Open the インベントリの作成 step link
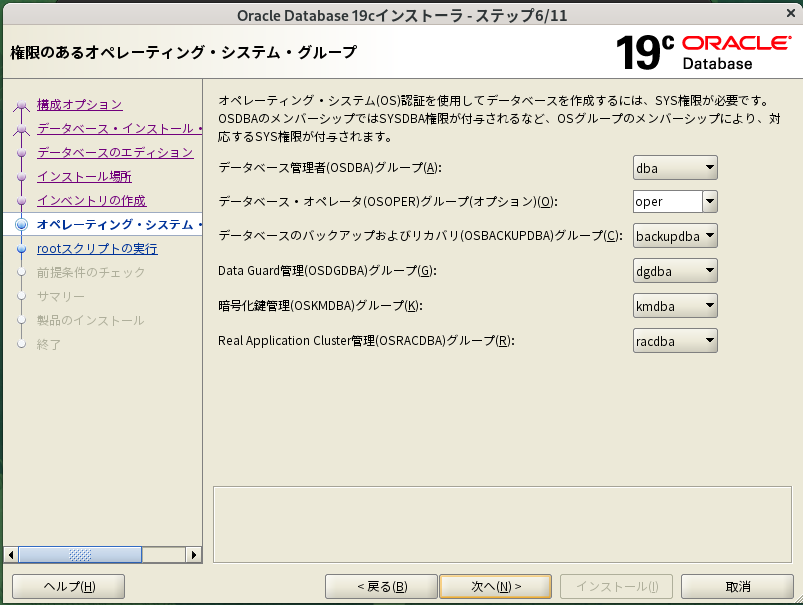The image size is (803, 605). (x=91, y=201)
